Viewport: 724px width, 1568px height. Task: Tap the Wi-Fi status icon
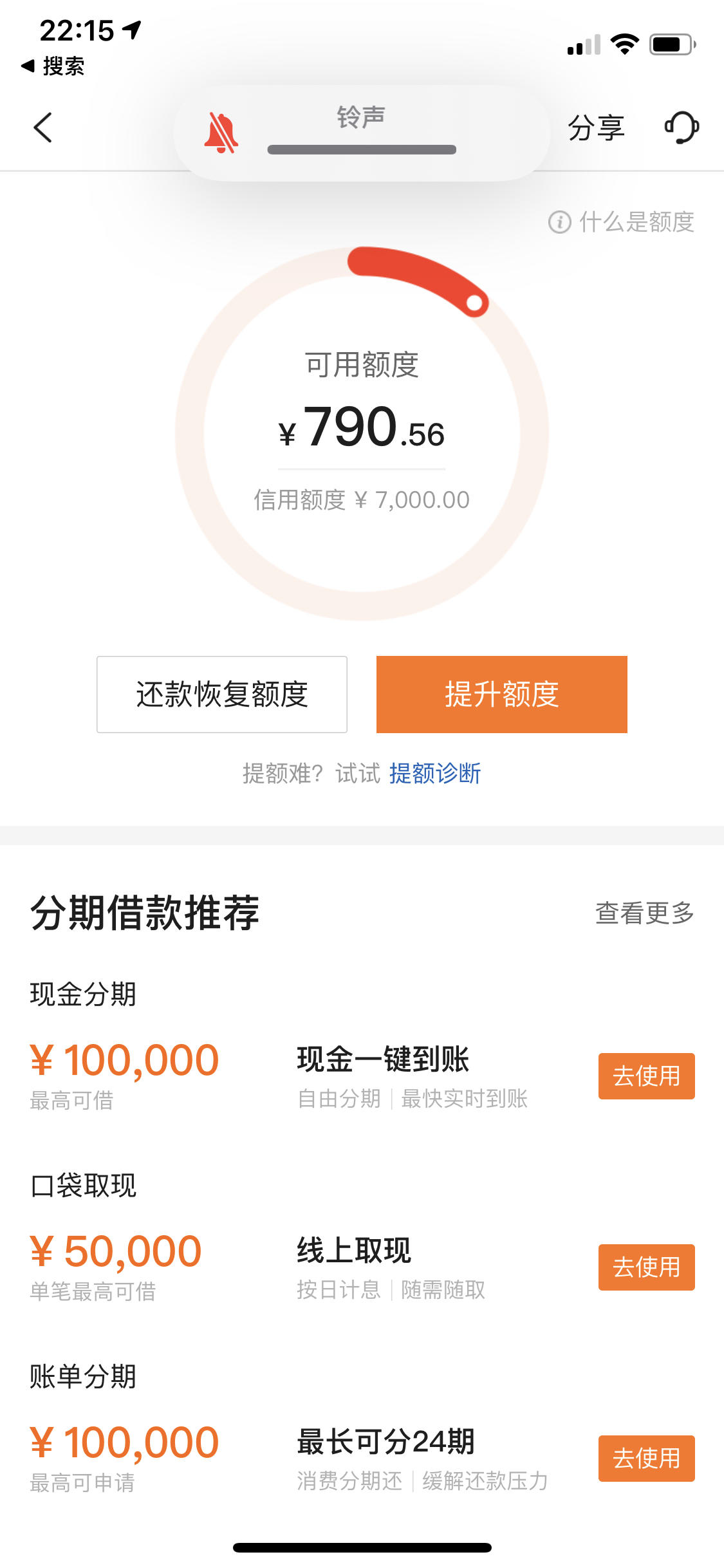(x=624, y=44)
